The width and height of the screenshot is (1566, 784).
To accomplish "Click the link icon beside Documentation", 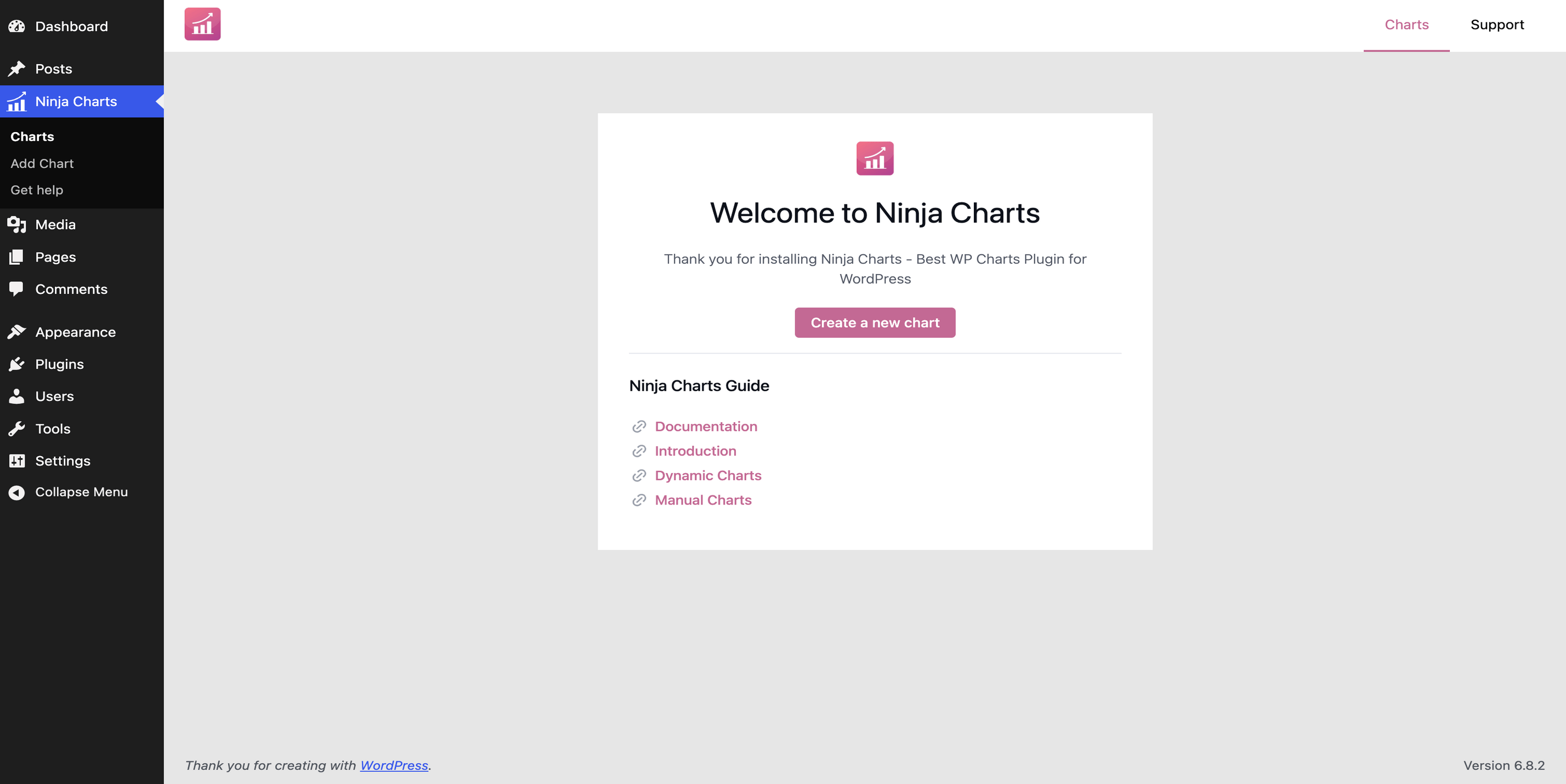I will [x=639, y=427].
